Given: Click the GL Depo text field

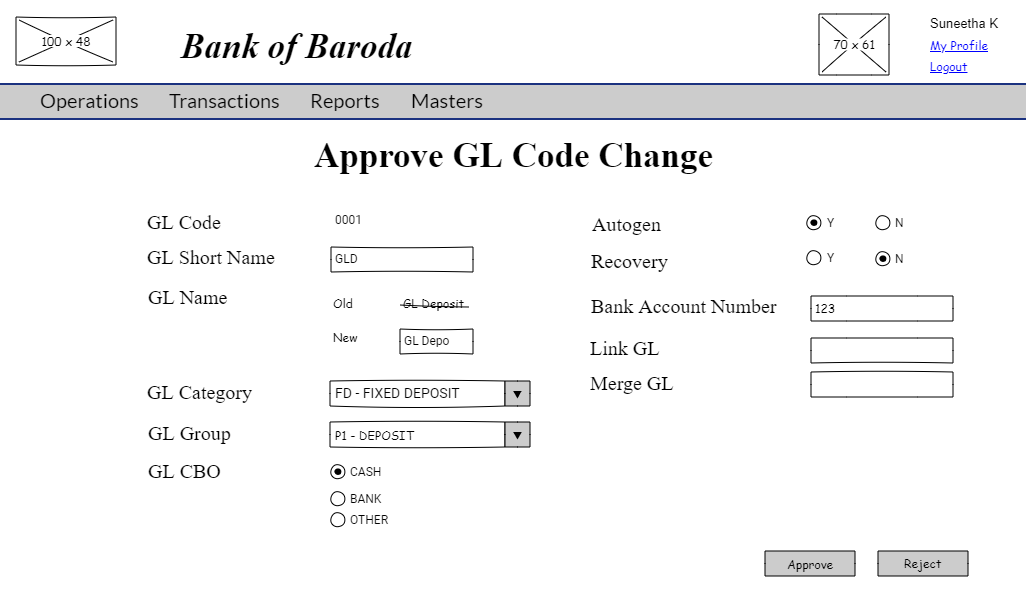Looking at the screenshot, I should pyautogui.click(x=436, y=341).
